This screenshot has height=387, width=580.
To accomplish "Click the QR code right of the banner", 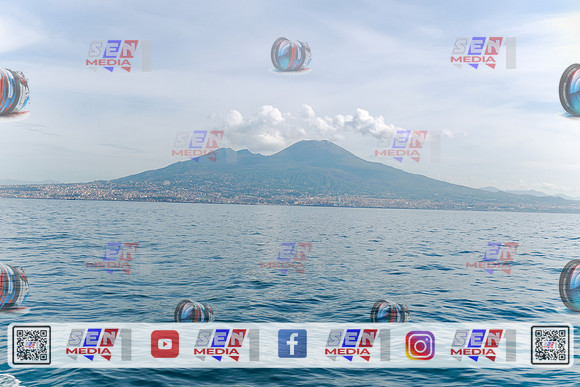I will pyautogui.click(x=550, y=345).
